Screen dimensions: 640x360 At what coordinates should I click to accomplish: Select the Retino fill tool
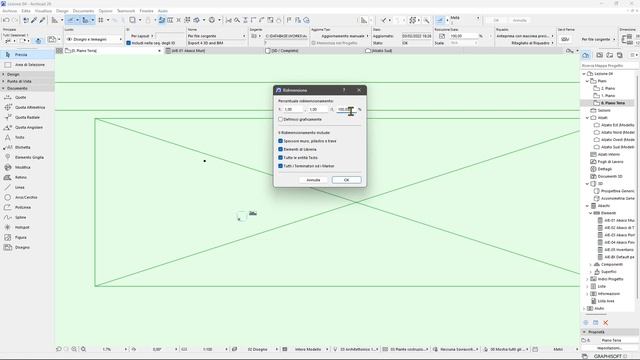click(20, 178)
